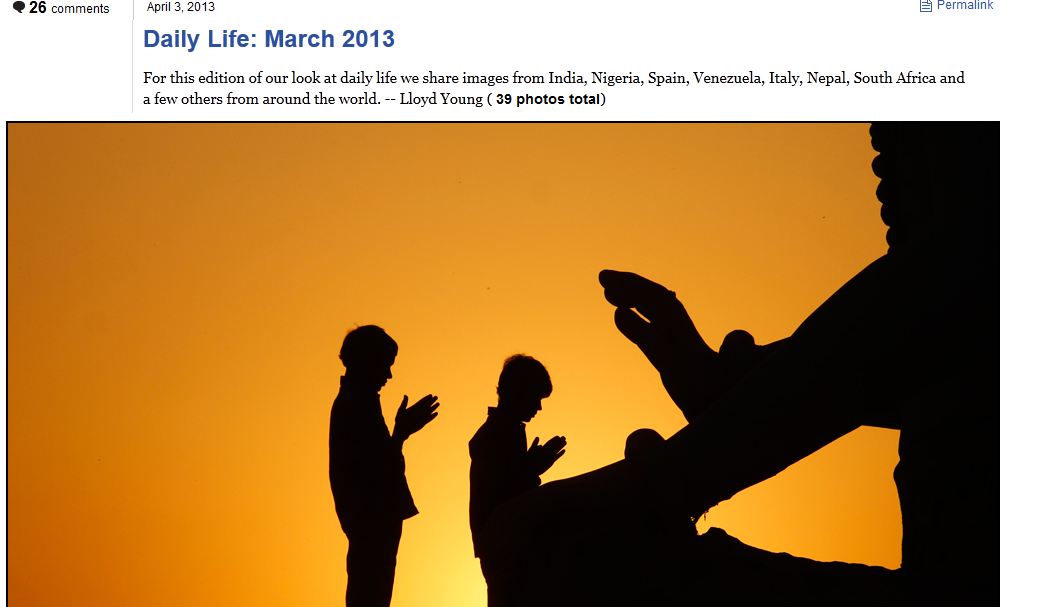This screenshot has height=607, width=1043.
Task: Click South Africa in the description
Action: [x=895, y=78]
